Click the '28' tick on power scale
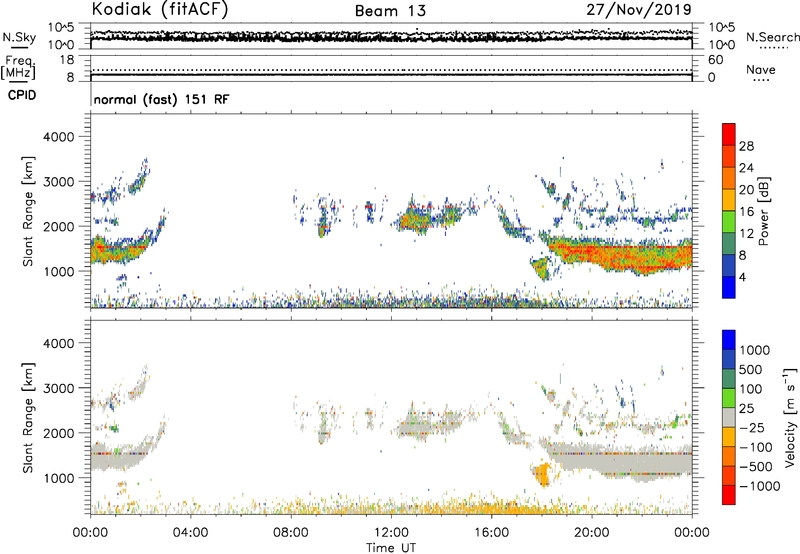 coord(746,146)
